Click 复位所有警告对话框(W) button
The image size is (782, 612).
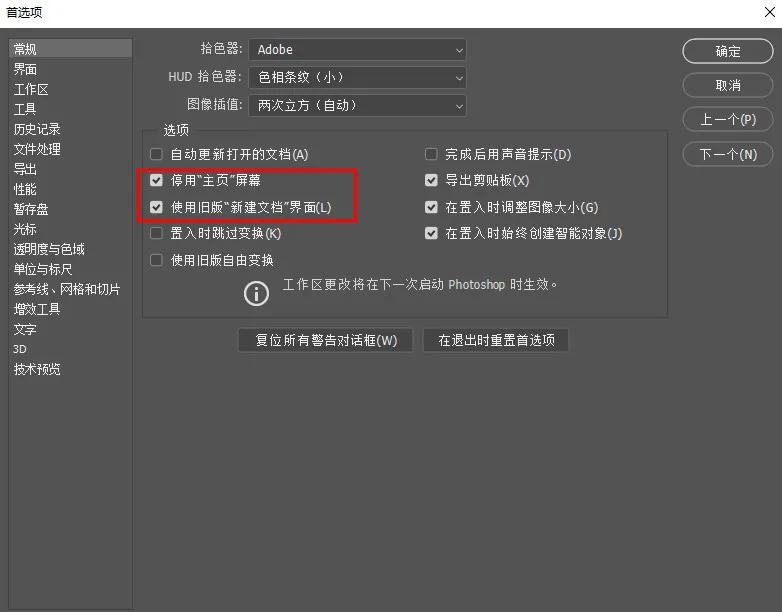(x=326, y=340)
